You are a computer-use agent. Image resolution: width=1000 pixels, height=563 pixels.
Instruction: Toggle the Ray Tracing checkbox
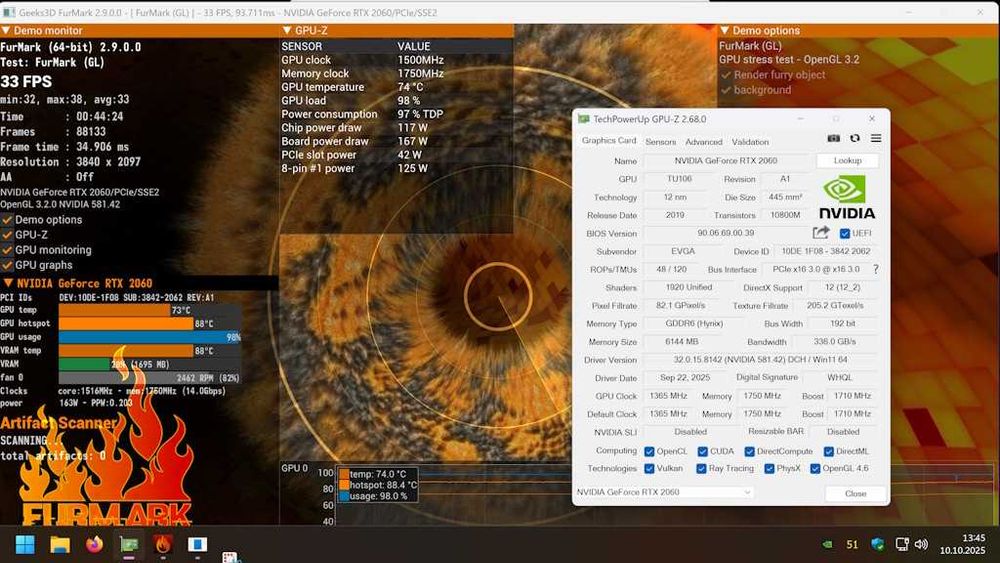tap(702, 469)
